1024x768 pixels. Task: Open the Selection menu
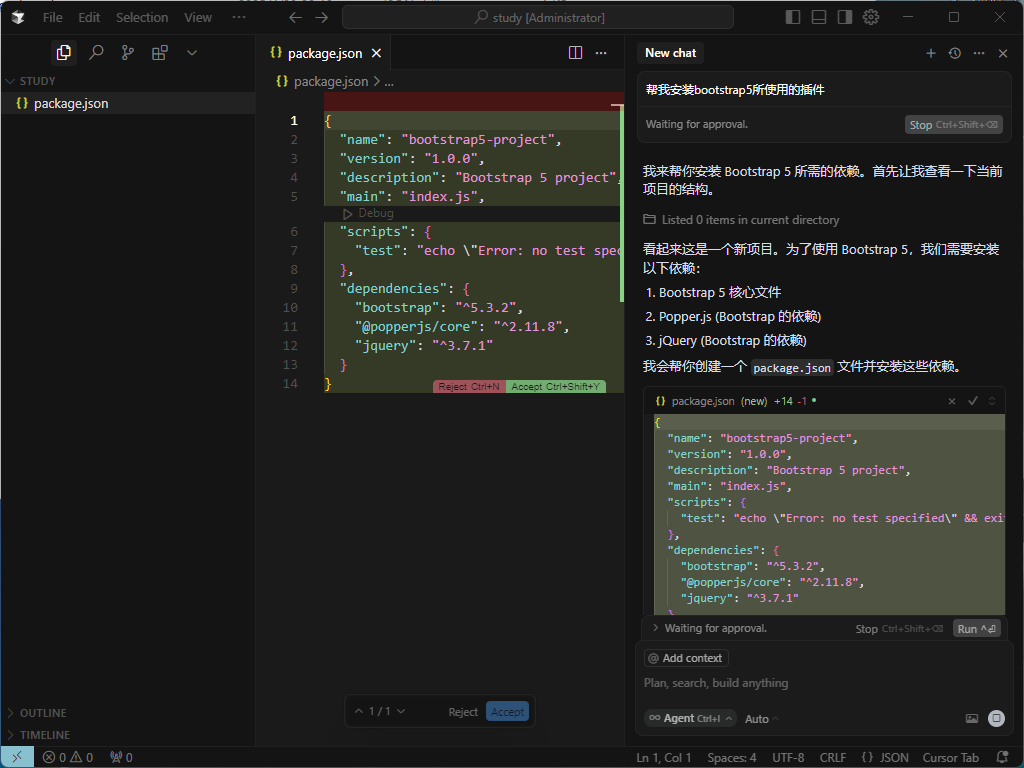click(142, 17)
